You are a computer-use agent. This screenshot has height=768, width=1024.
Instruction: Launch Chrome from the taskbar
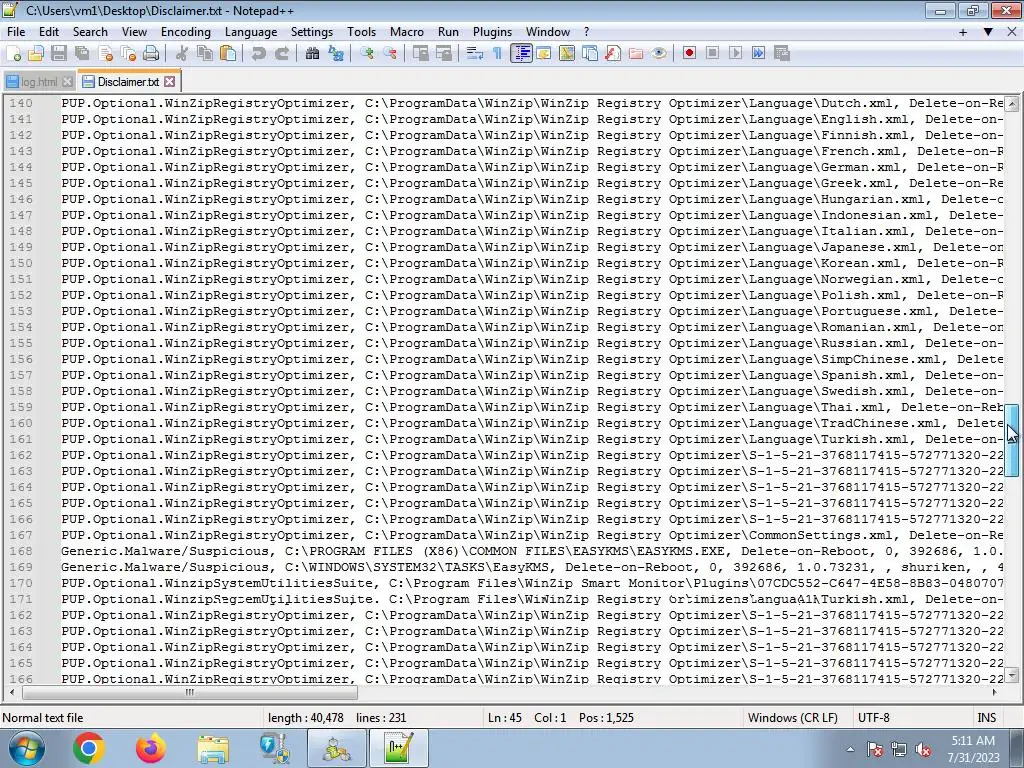pos(89,748)
